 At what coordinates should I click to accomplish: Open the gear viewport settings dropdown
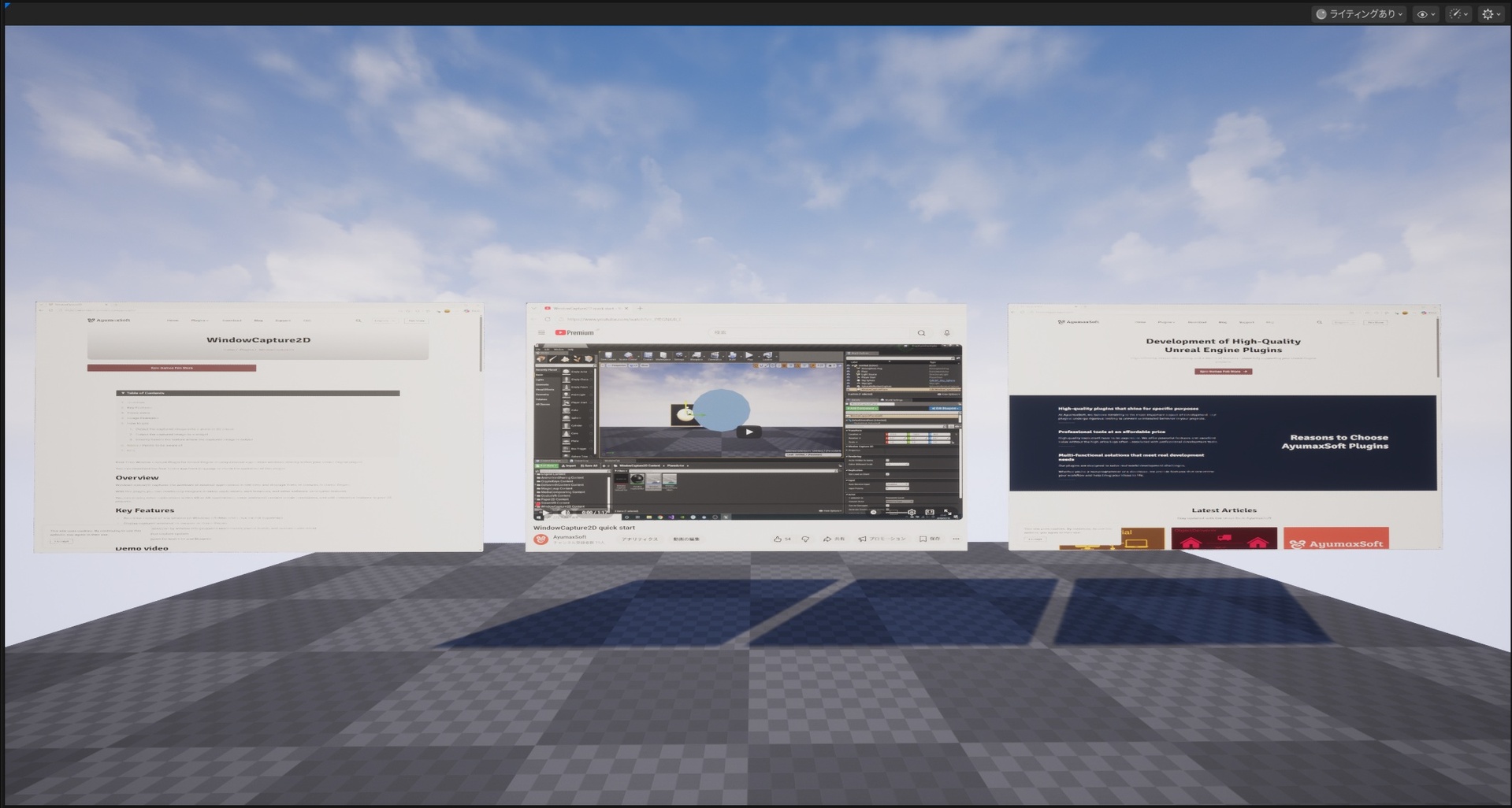click(x=1492, y=13)
